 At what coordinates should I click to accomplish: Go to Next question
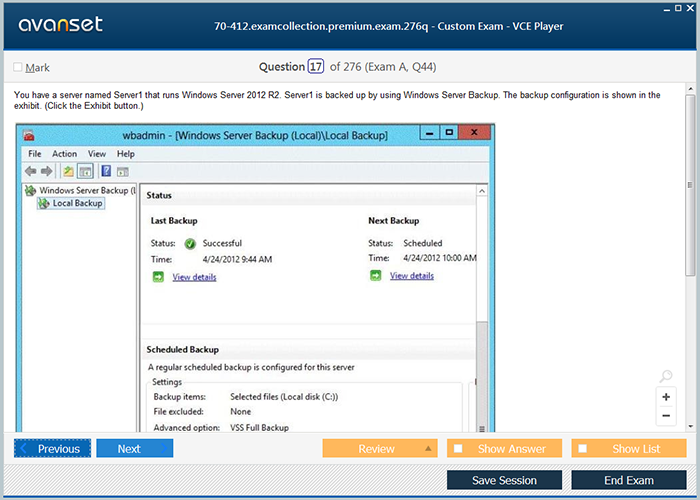[135, 448]
